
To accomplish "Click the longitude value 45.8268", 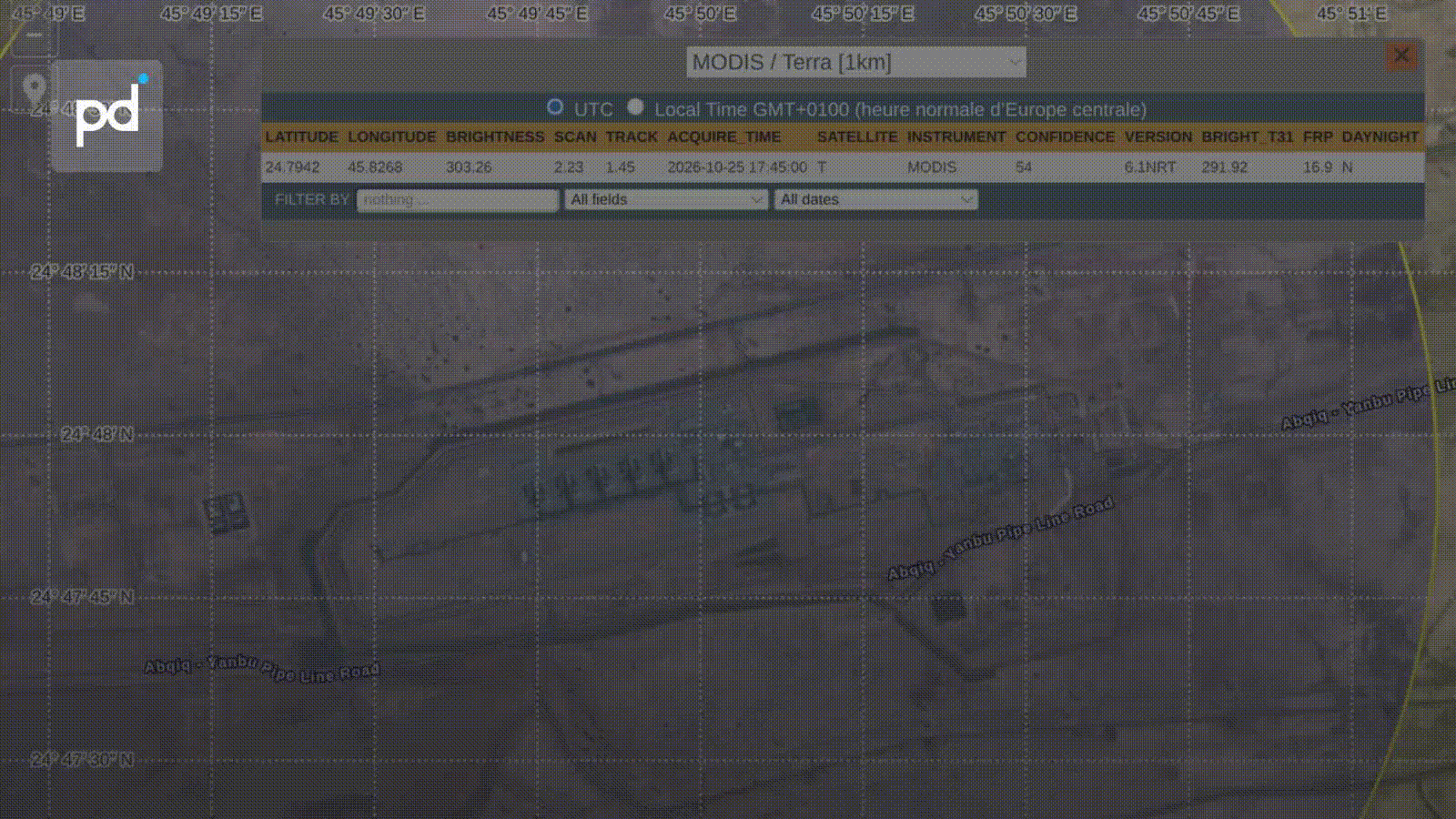I will [x=375, y=167].
